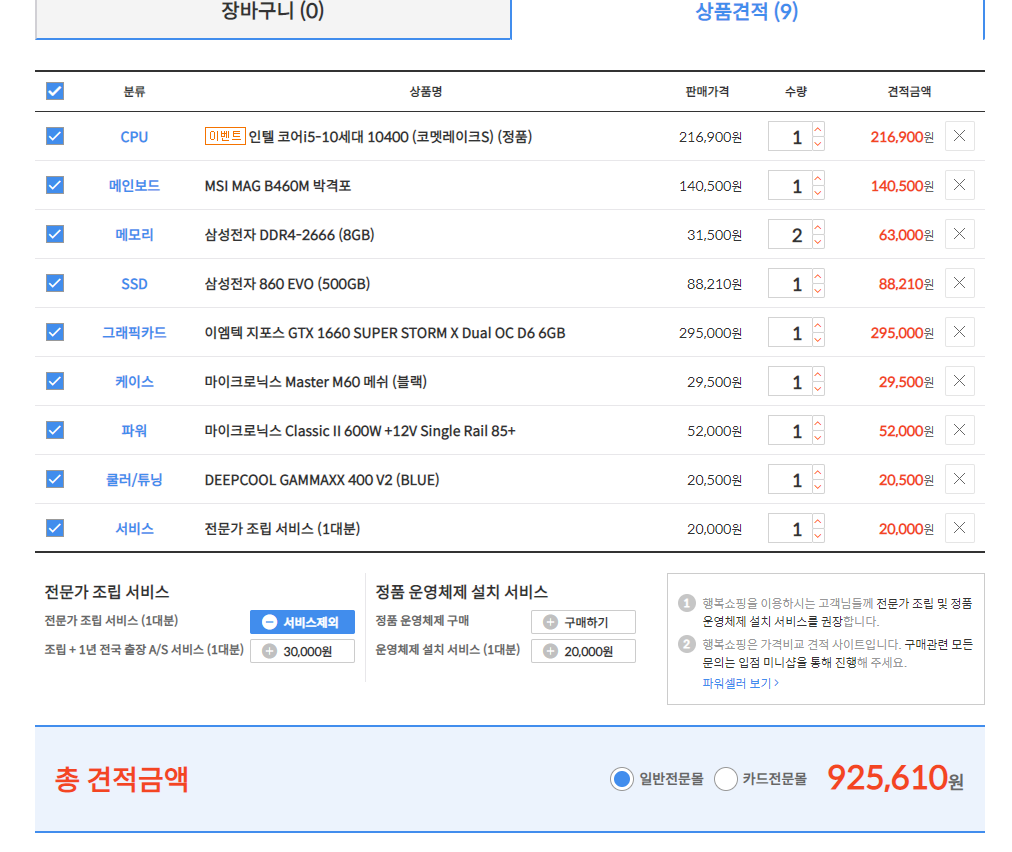Delete the MSI MAG B460M mainboard row
Viewport: 1012px width, 852px height.
959,185
